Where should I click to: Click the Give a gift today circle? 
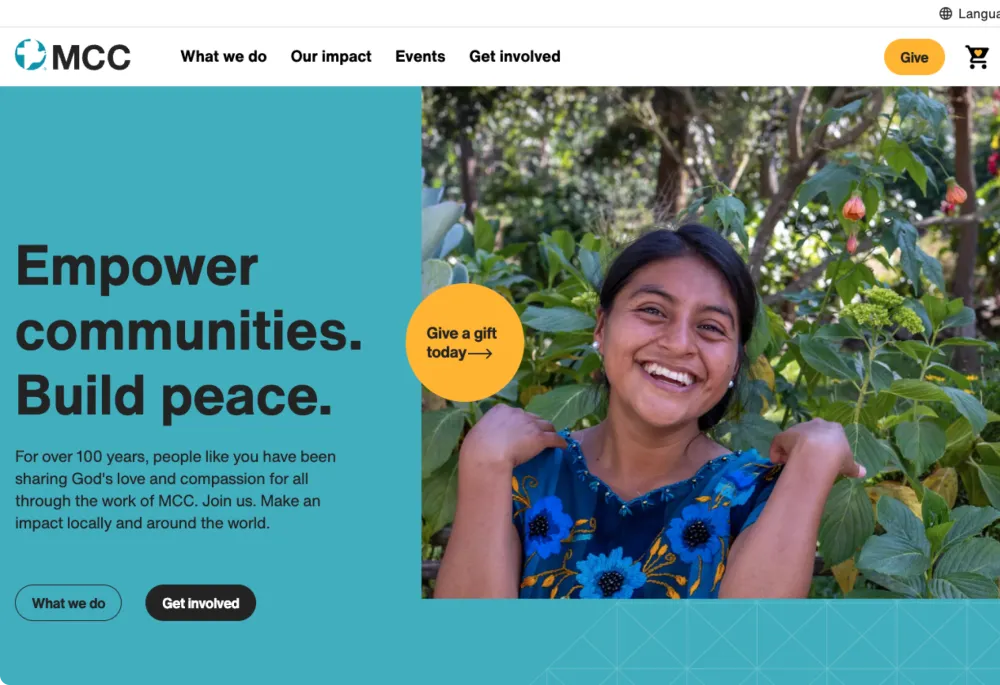[465, 342]
